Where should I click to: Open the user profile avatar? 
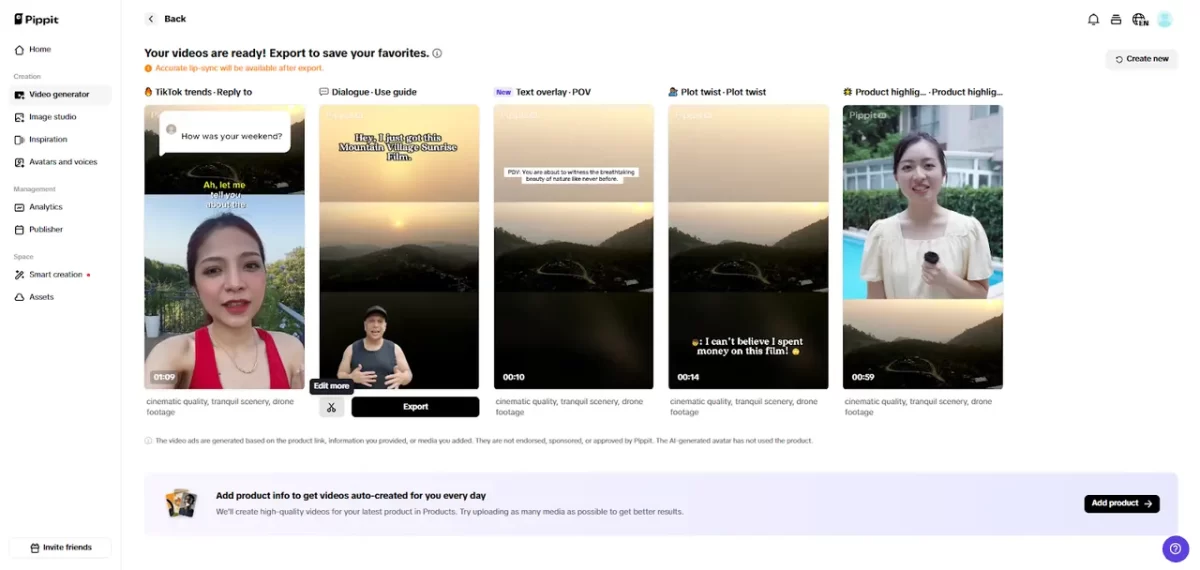1165,19
